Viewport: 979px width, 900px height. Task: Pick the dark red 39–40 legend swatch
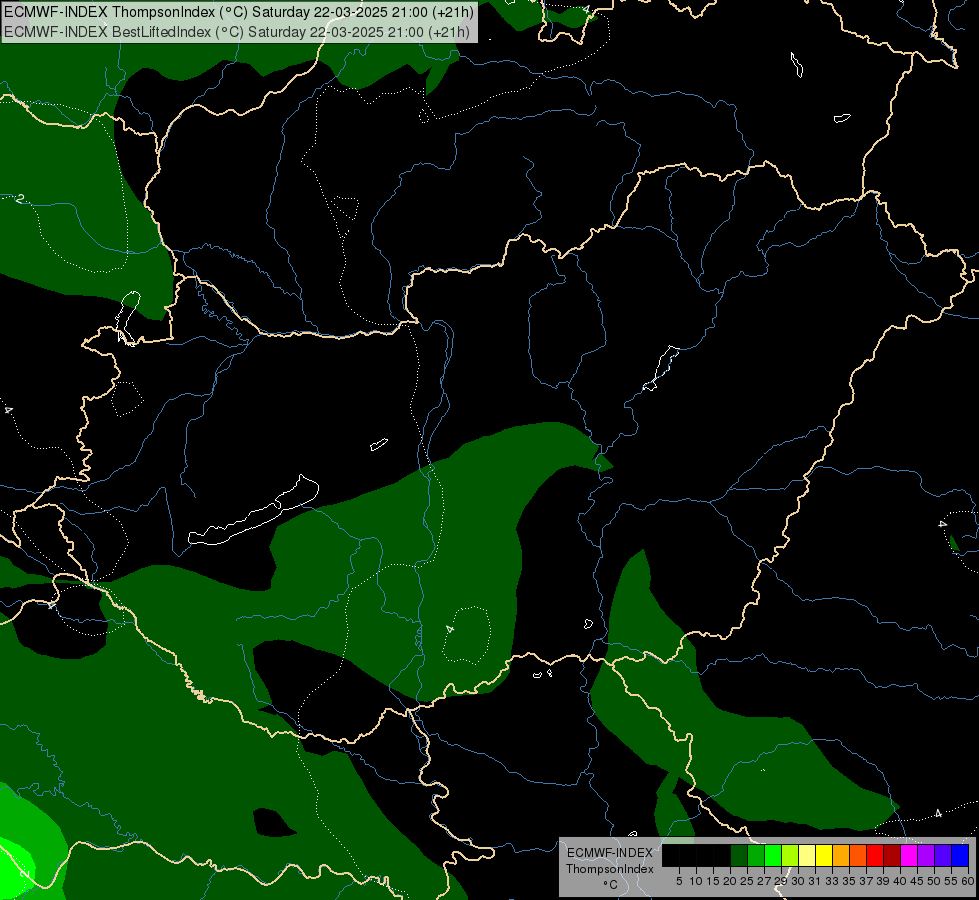[x=892, y=855]
